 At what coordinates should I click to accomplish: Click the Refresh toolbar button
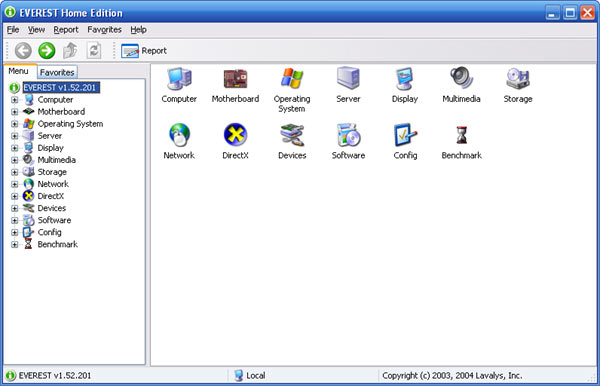click(x=94, y=50)
